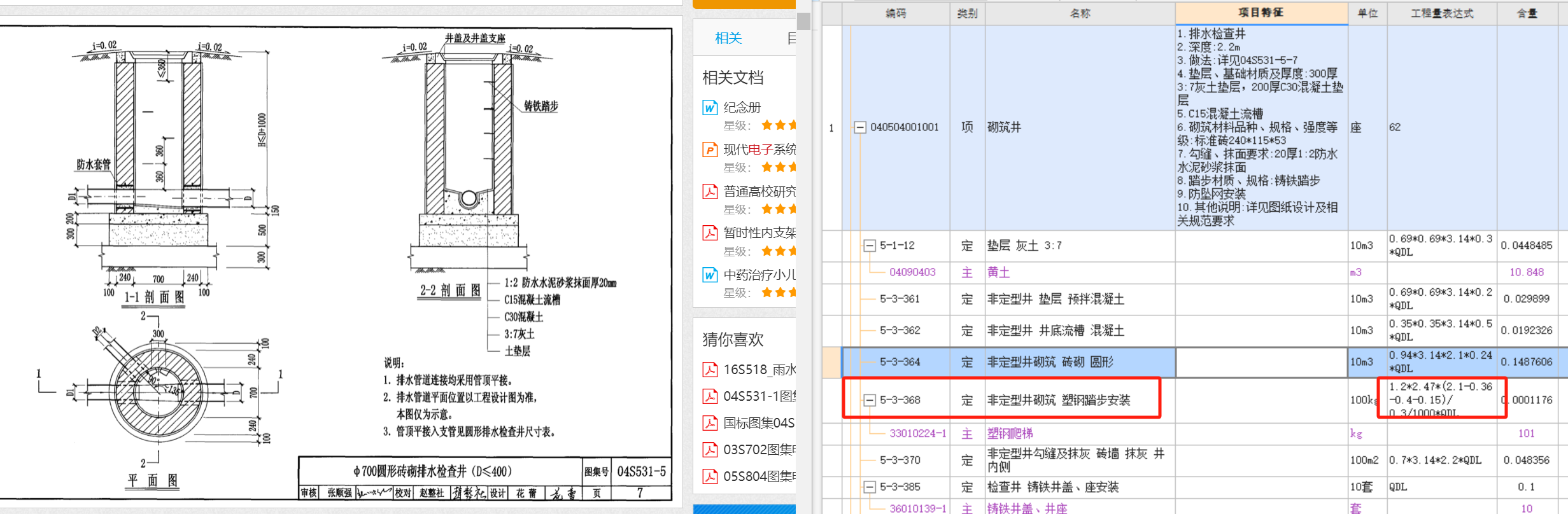The width and height of the screenshot is (1568, 514).
Task: Click the 含量 value 10.848
Action: click(x=1526, y=272)
